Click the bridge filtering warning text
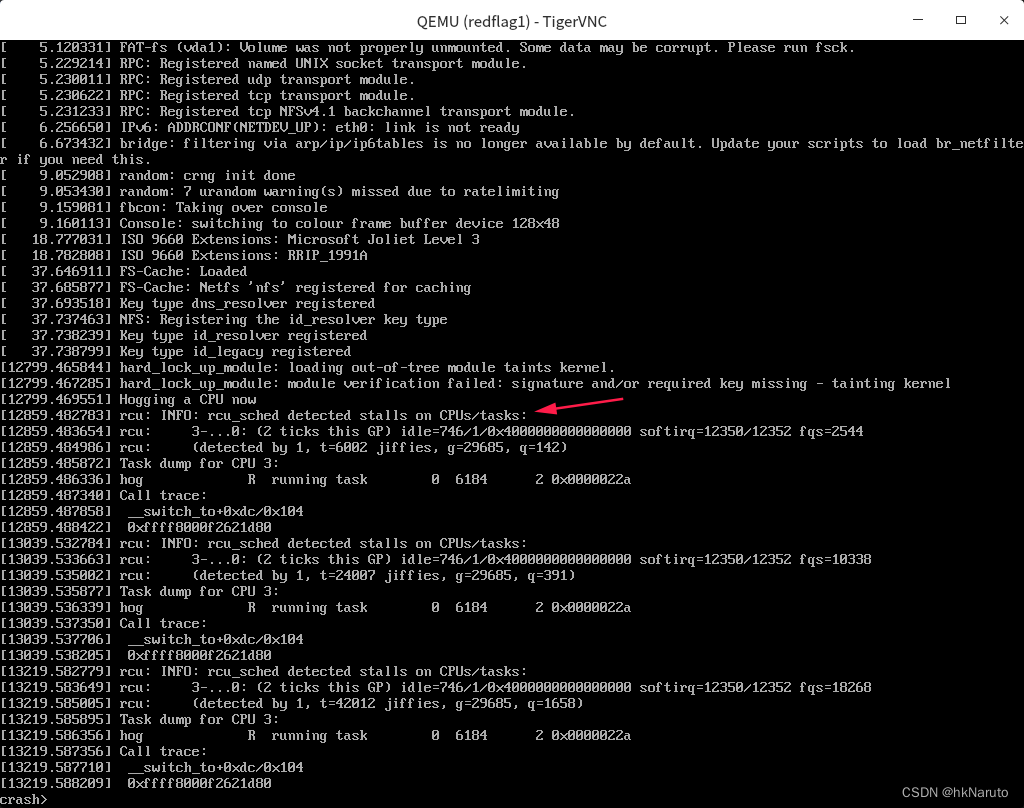The height and width of the screenshot is (808, 1024). [450, 143]
